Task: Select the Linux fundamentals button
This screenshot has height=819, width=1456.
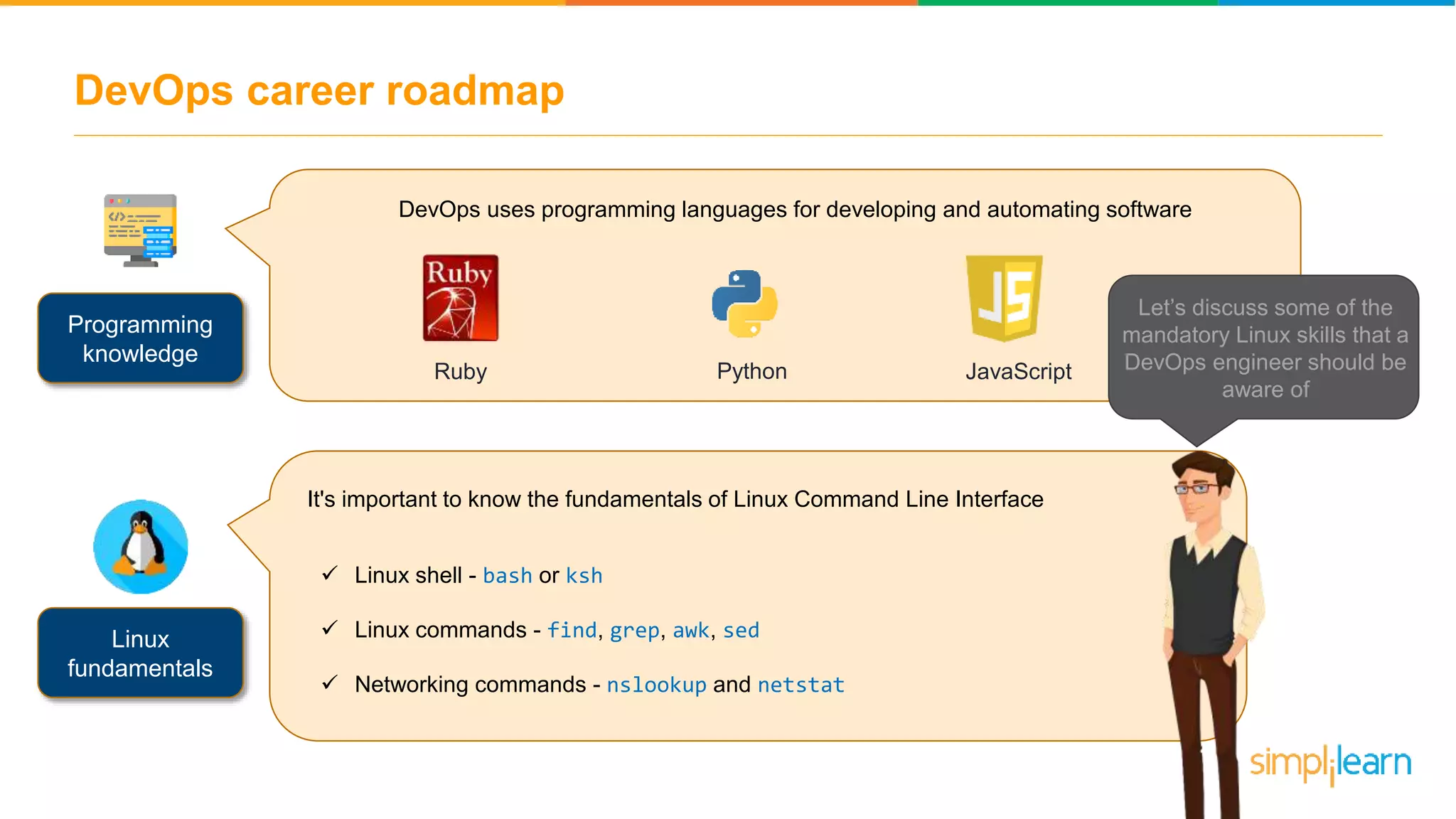Action: pyautogui.click(x=141, y=653)
